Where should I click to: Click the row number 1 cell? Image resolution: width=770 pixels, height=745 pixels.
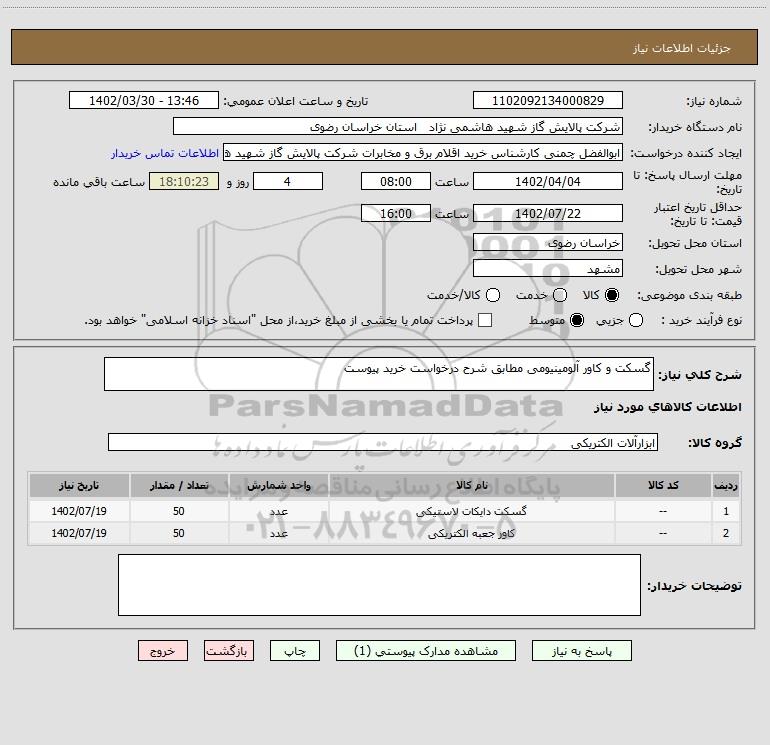726,511
